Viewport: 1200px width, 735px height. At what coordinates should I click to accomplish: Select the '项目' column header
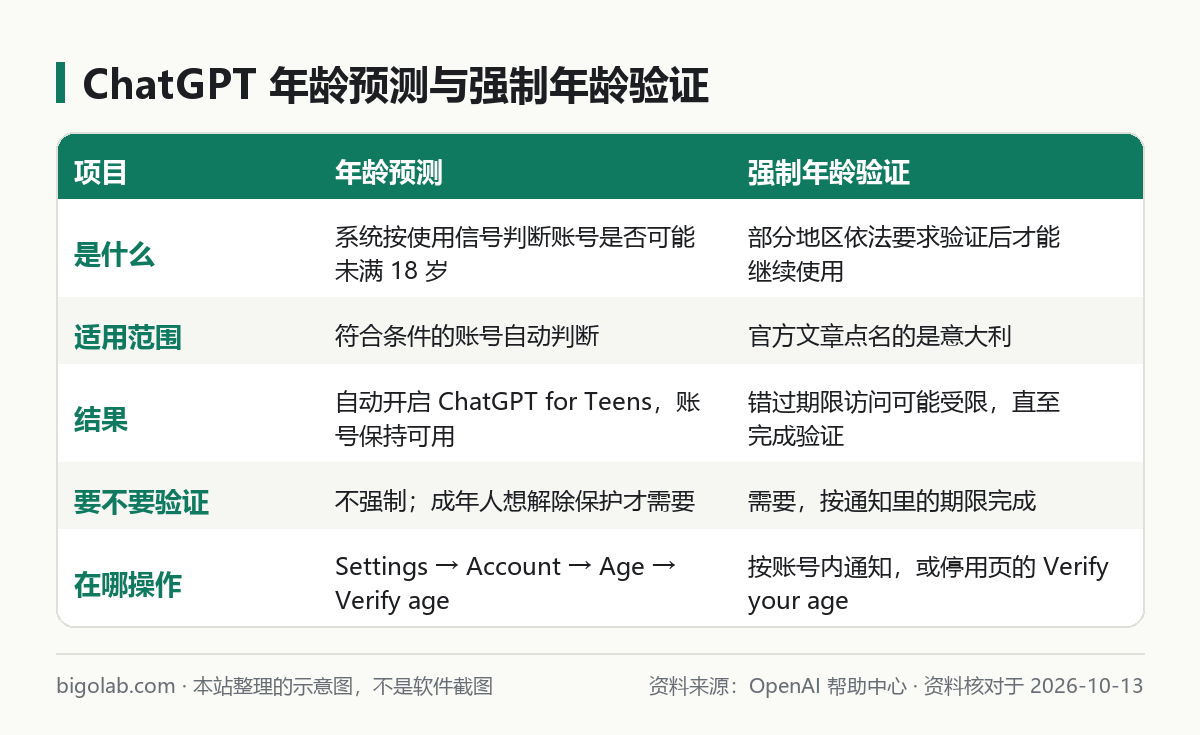(100, 173)
